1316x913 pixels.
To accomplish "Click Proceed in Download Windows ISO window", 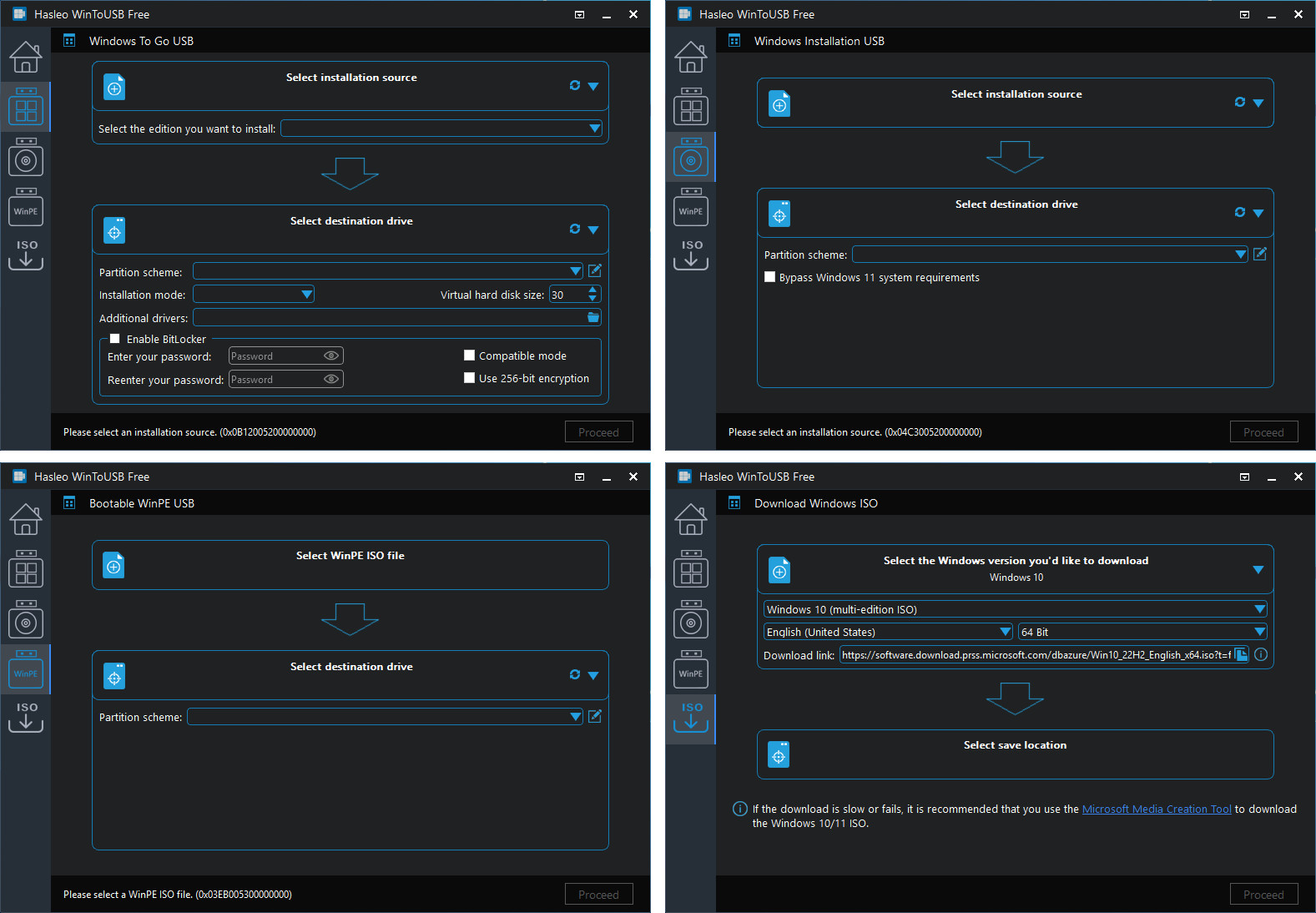I will (1264, 894).
